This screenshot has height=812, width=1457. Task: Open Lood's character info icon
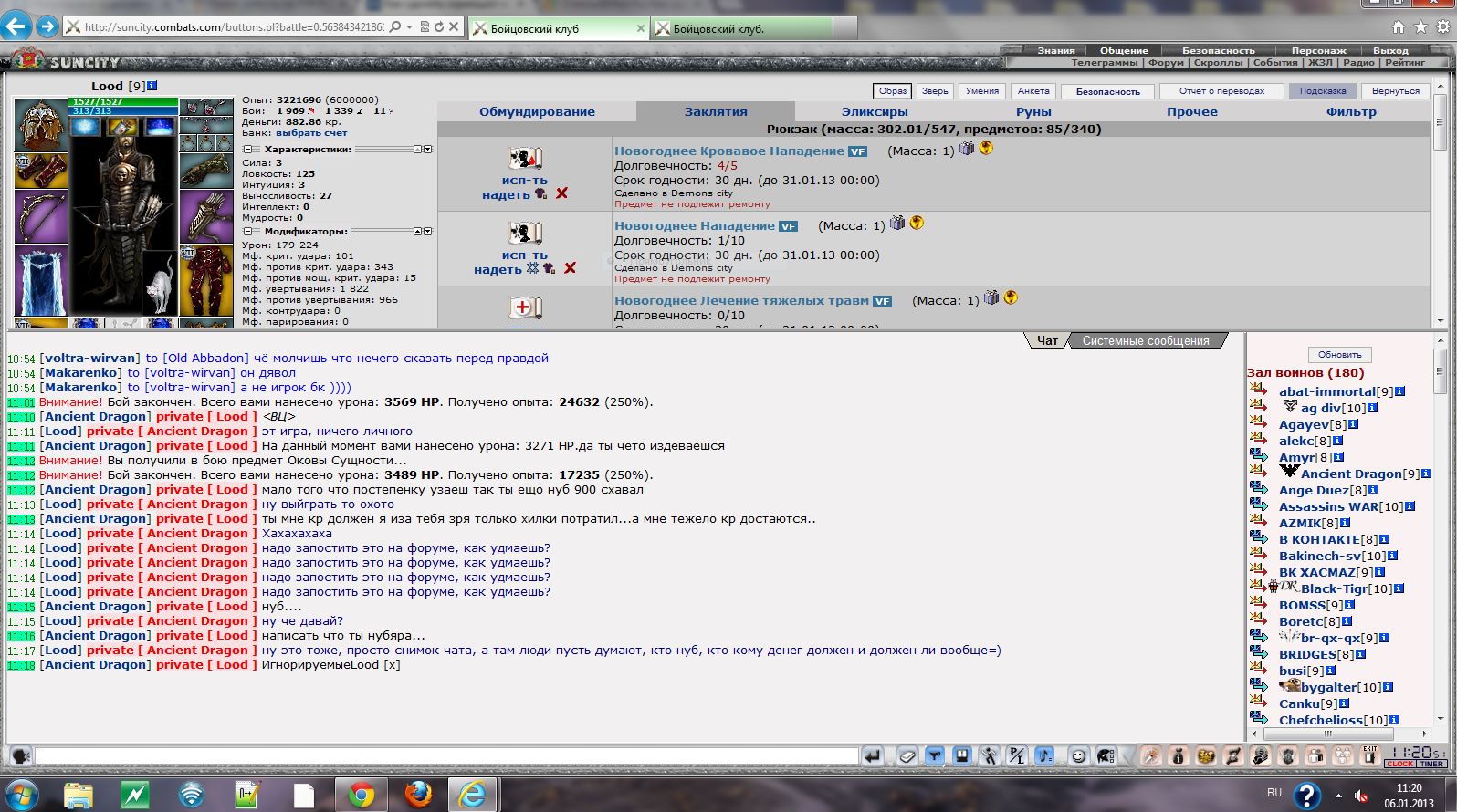point(152,86)
